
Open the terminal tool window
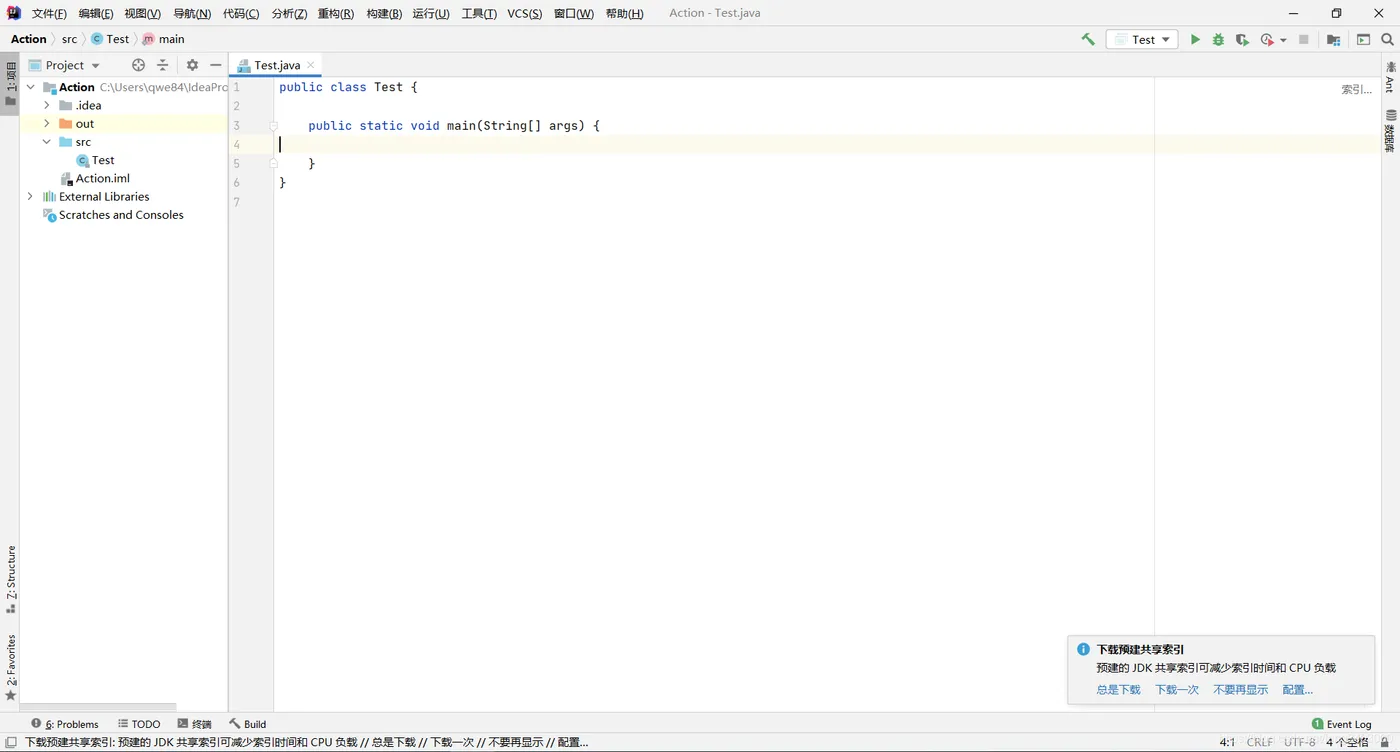coord(195,724)
